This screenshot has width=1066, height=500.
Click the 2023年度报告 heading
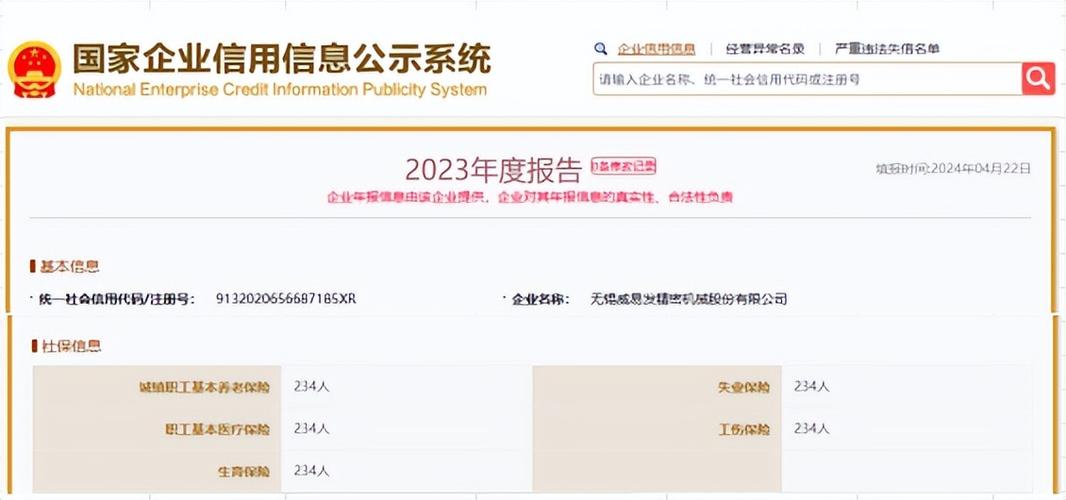click(x=494, y=170)
